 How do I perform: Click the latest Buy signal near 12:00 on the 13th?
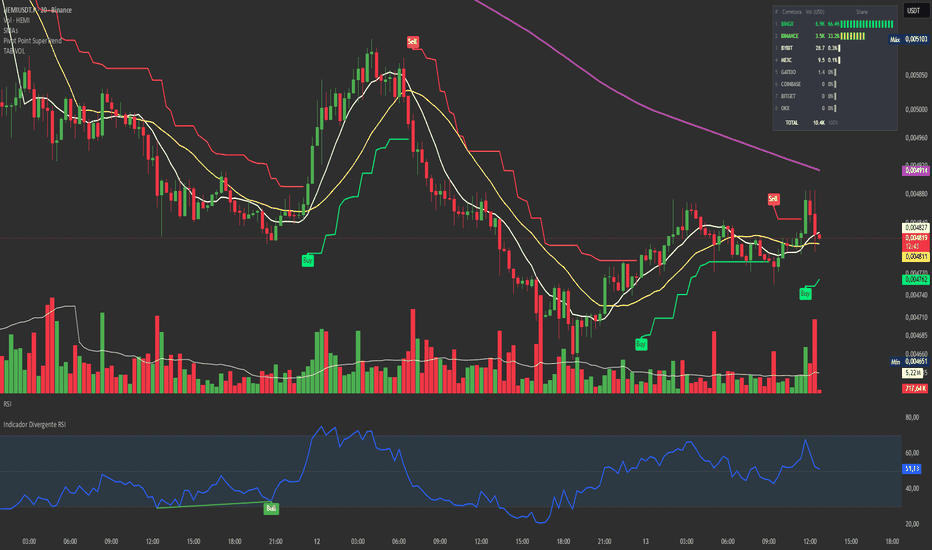coord(805,294)
